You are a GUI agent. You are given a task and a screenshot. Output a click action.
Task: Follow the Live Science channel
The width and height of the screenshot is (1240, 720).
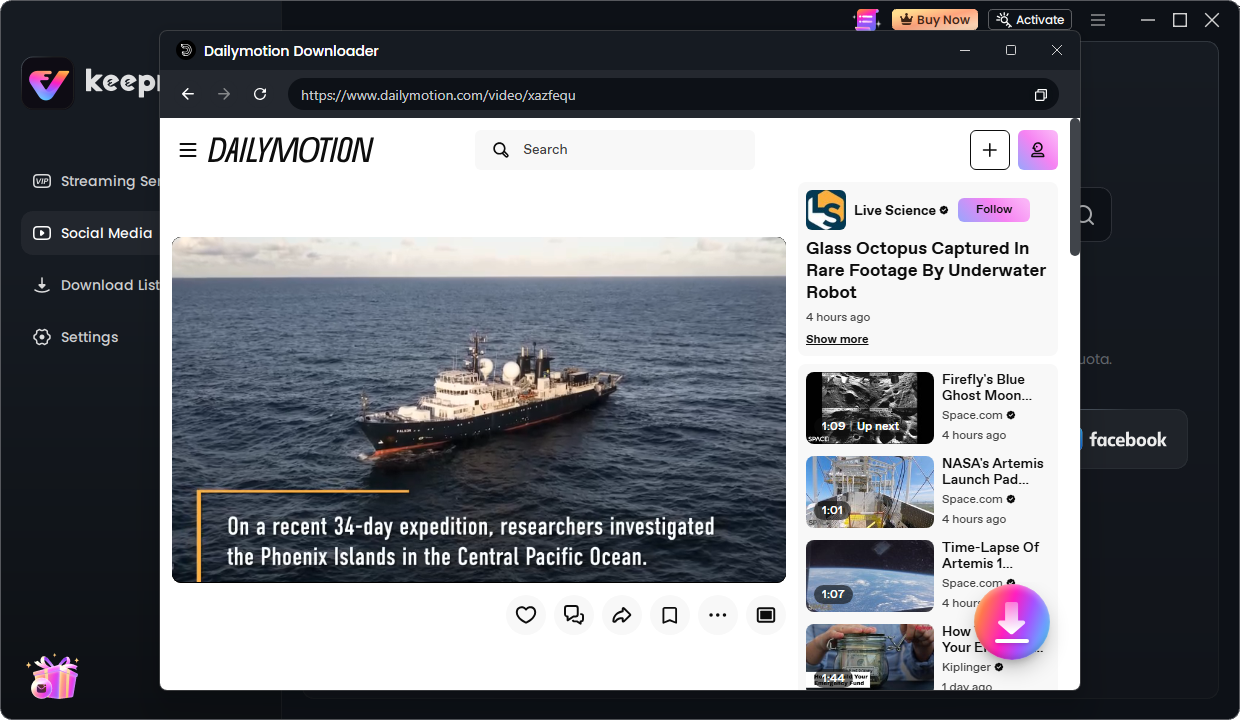click(x=994, y=209)
